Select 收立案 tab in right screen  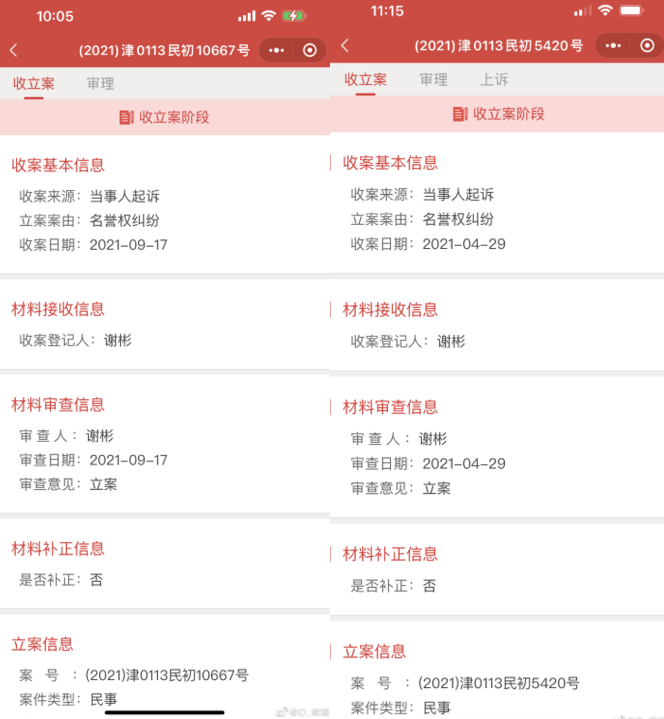pyautogui.click(x=365, y=80)
